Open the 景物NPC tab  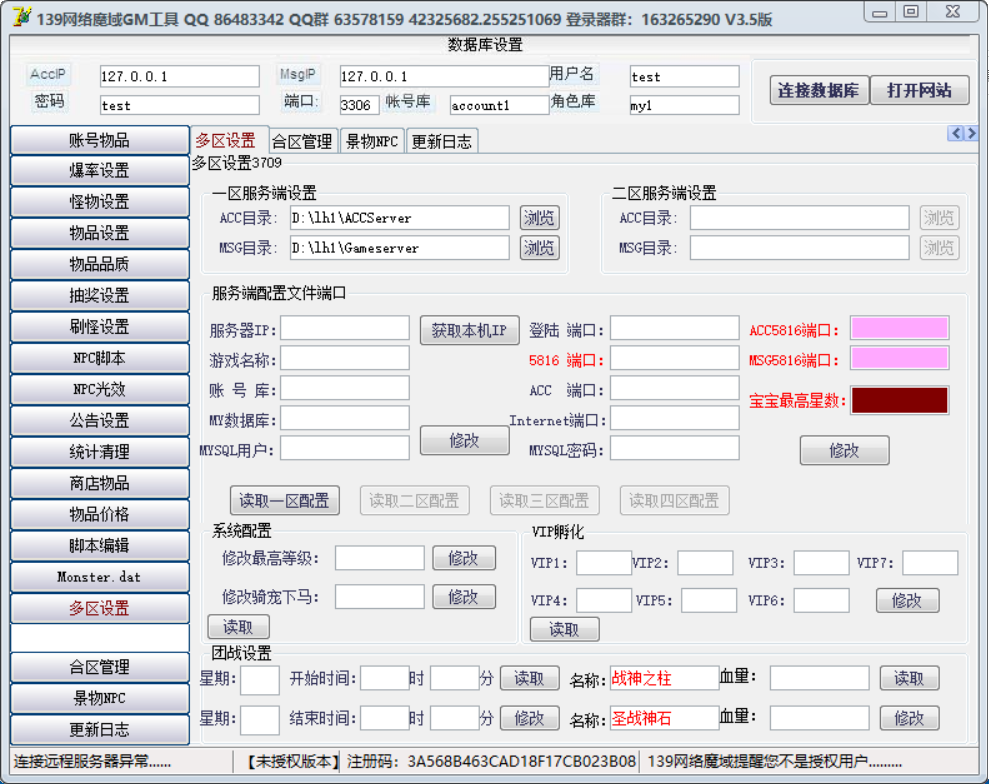click(x=372, y=141)
